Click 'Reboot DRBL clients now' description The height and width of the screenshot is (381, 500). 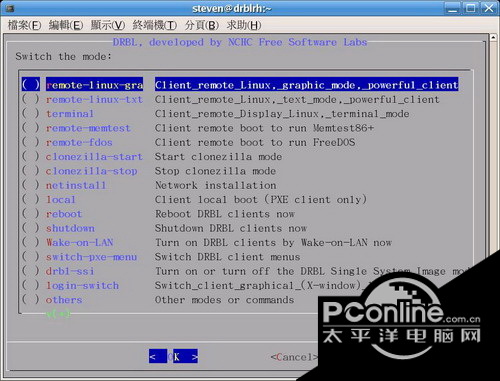click(x=225, y=214)
